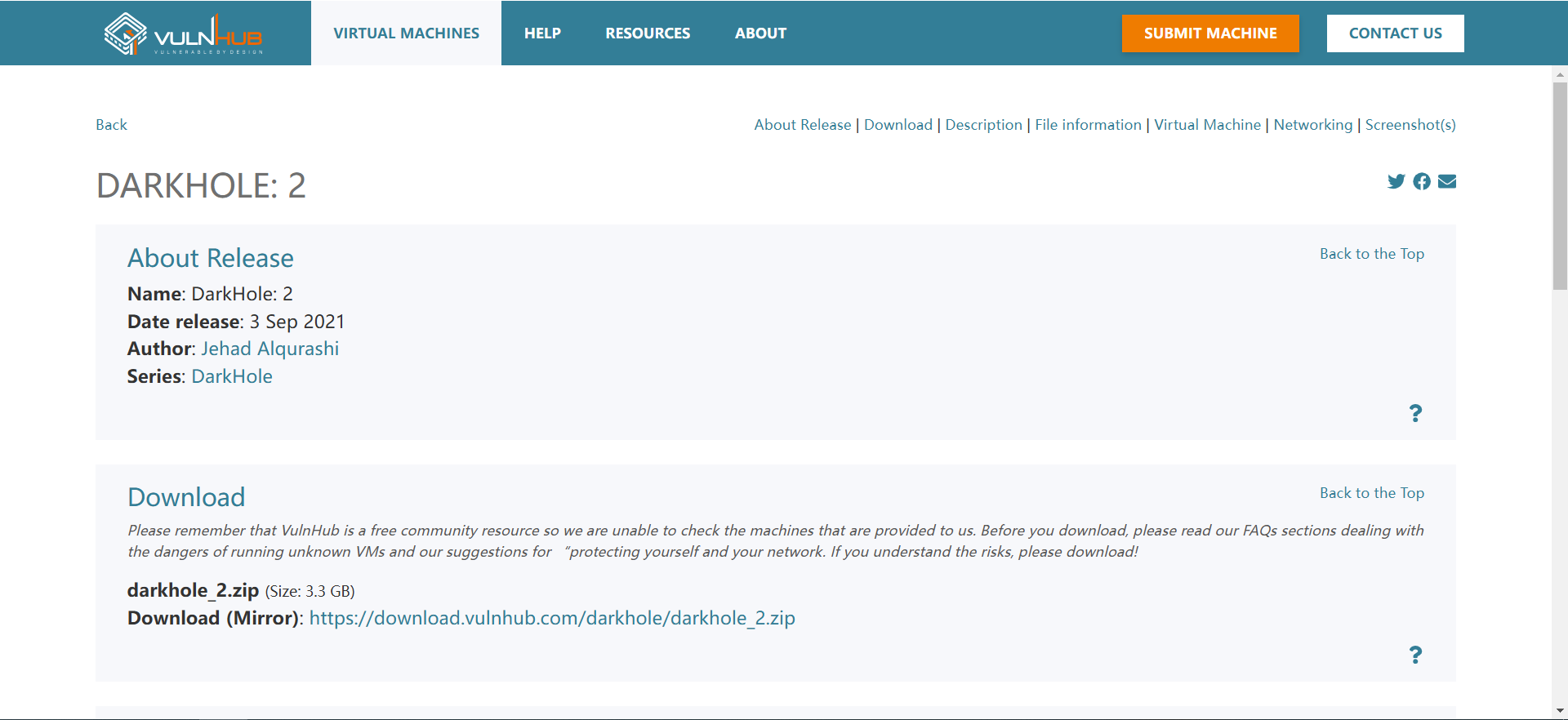1568x720 pixels.
Task: Open the Help menu item
Action: (x=542, y=33)
